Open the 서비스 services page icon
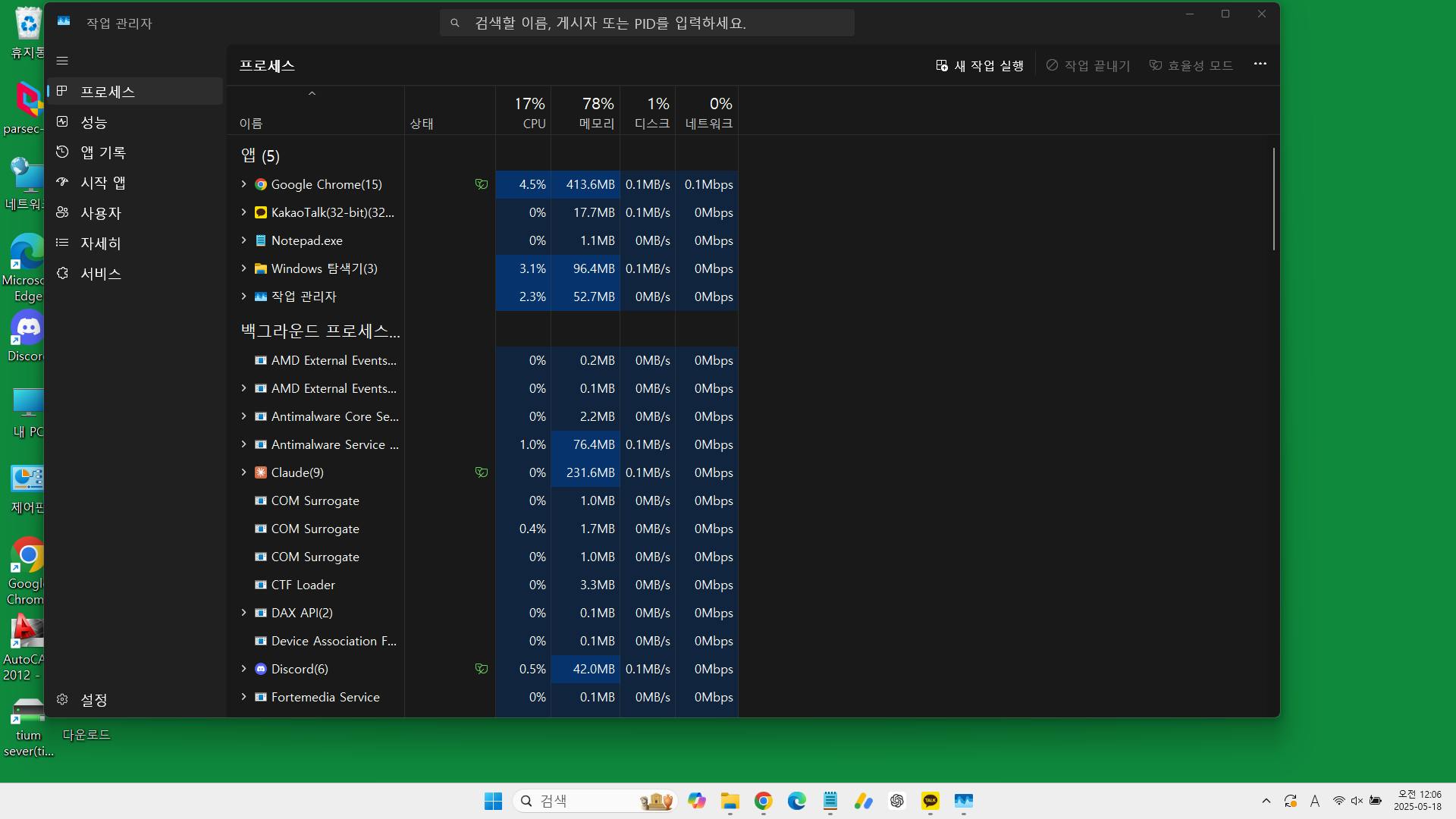Viewport: 1456px width, 819px height. coord(62,273)
